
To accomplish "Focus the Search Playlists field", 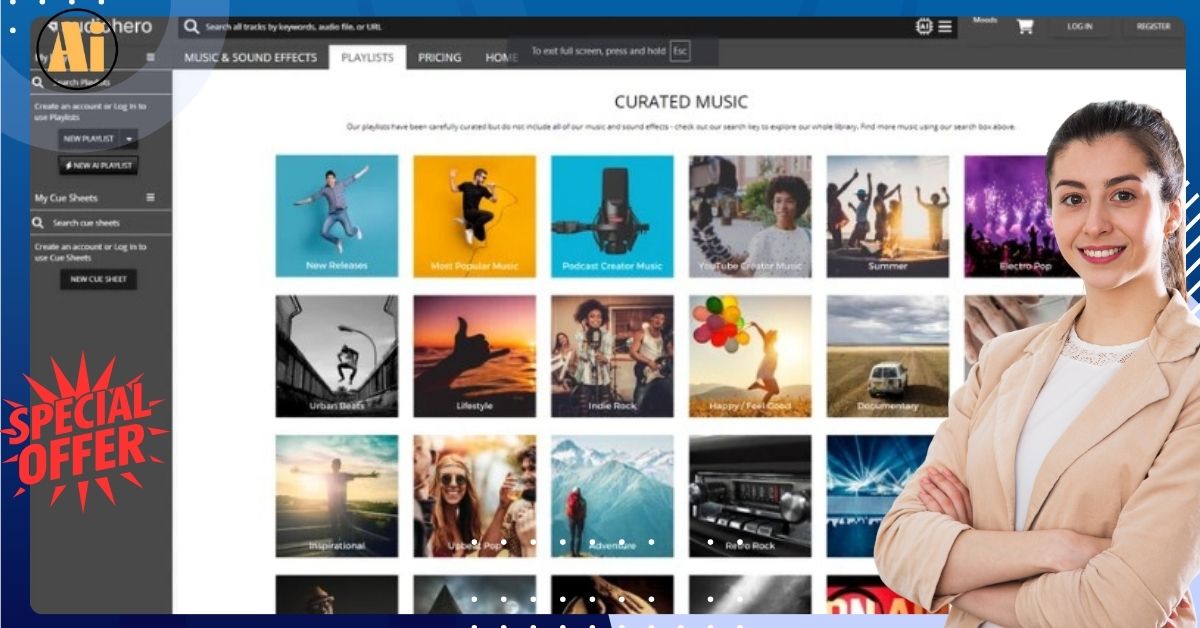I will pos(100,83).
